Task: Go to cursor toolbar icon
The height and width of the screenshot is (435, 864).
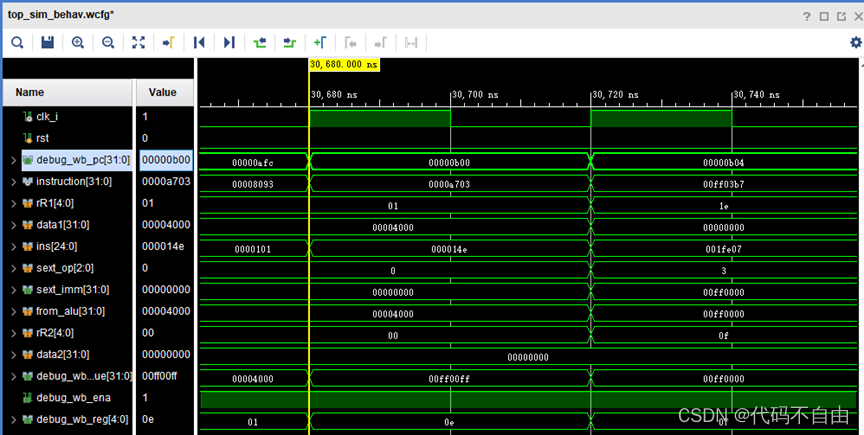Action: click(x=168, y=42)
